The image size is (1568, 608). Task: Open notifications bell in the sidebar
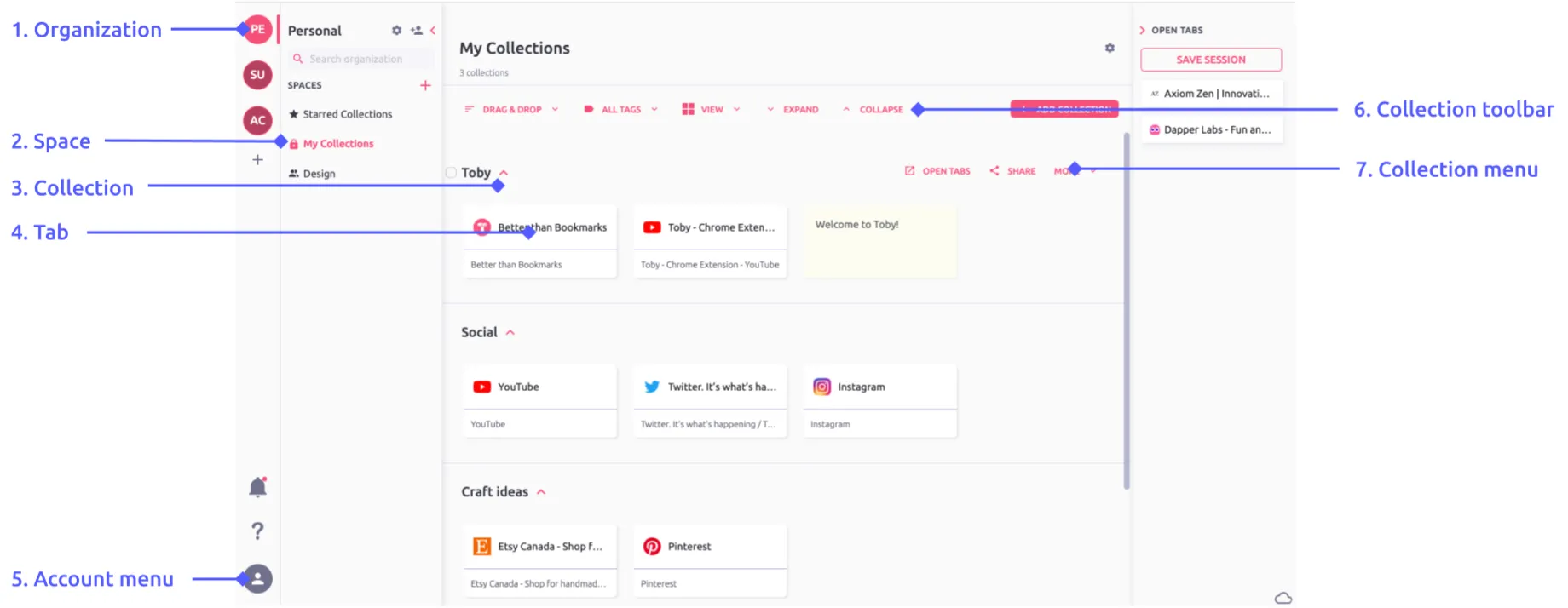(x=257, y=487)
